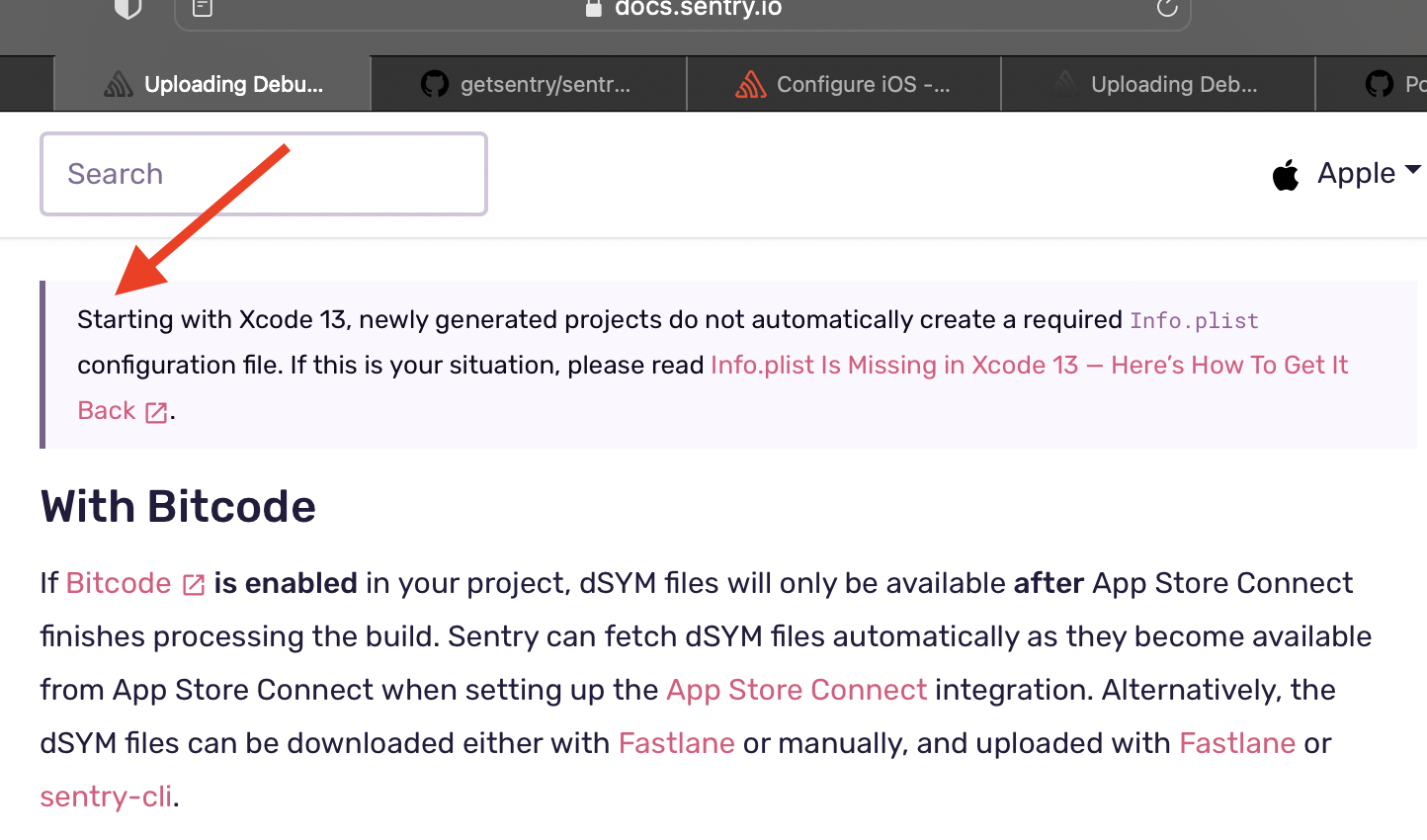Click the first Fastlane link after 'downloaded either with'
The image size is (1427, 840).
(677, 743)
